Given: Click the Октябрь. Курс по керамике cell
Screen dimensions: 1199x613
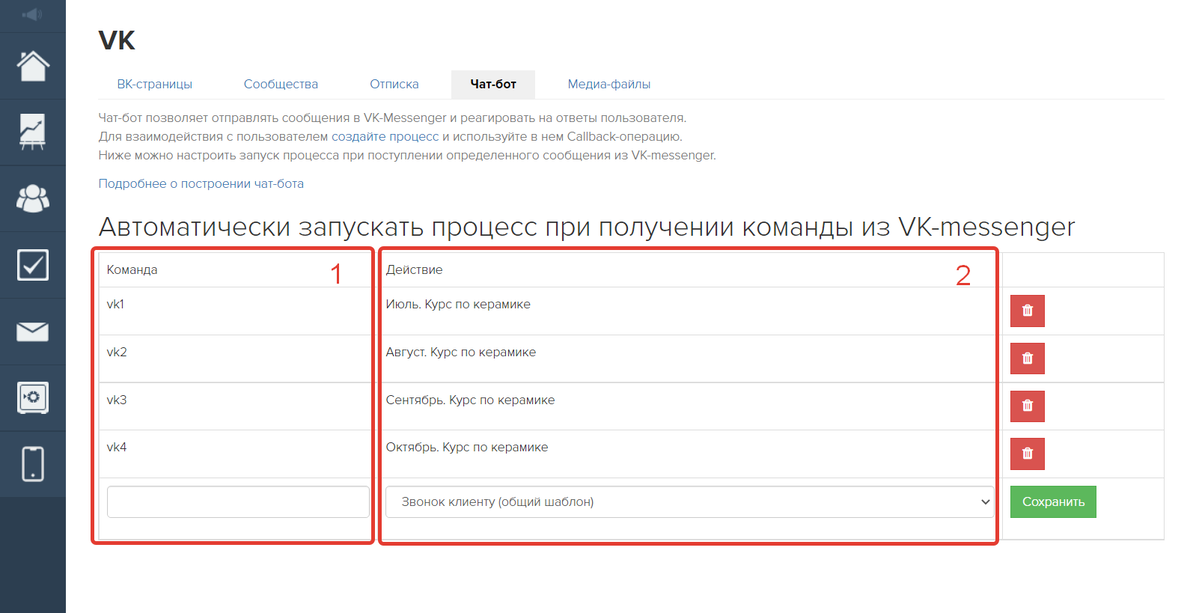Looking at the screenshot, I should 690,454.
